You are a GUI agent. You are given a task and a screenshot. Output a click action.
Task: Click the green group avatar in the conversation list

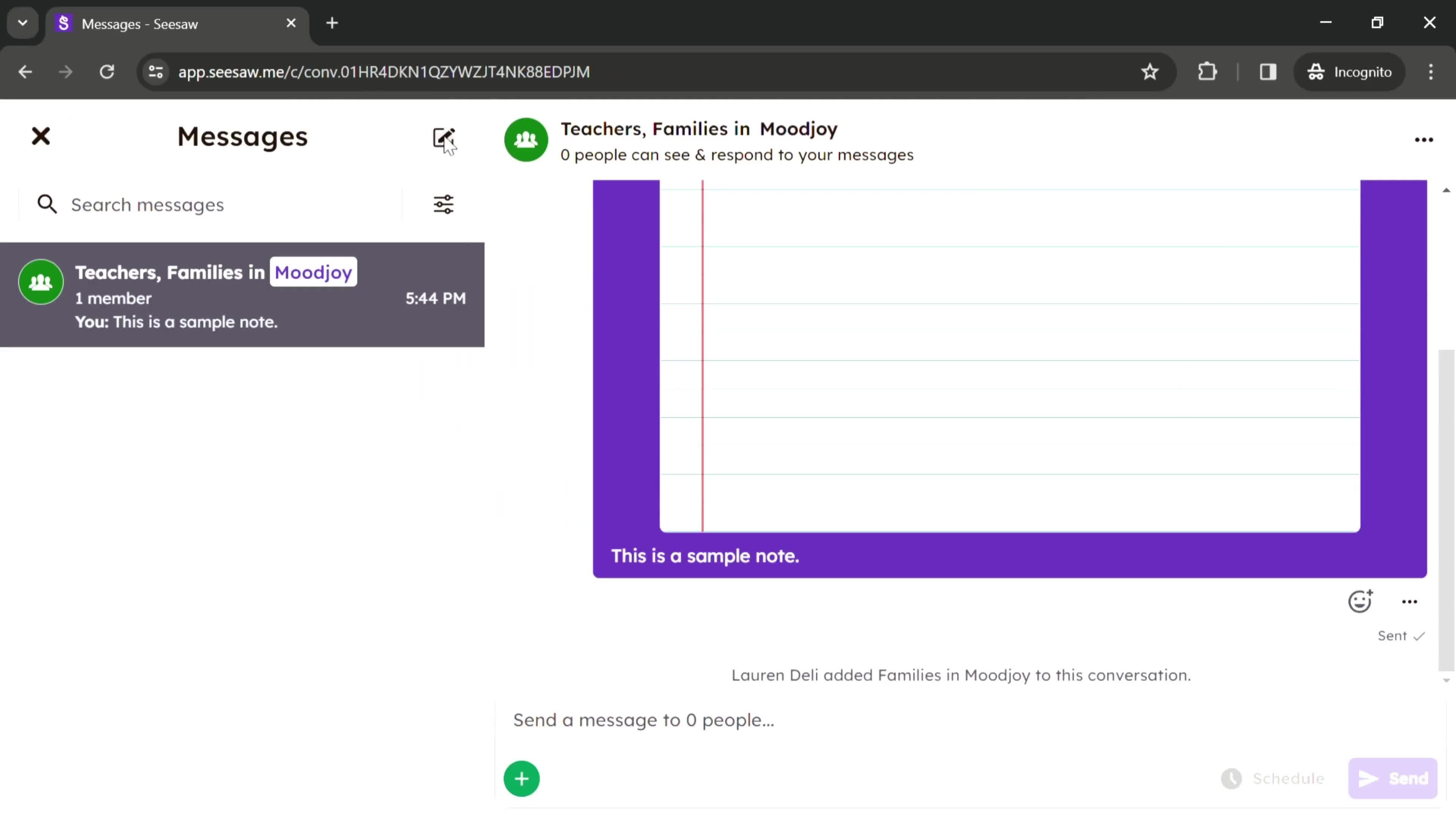point(41,282)
